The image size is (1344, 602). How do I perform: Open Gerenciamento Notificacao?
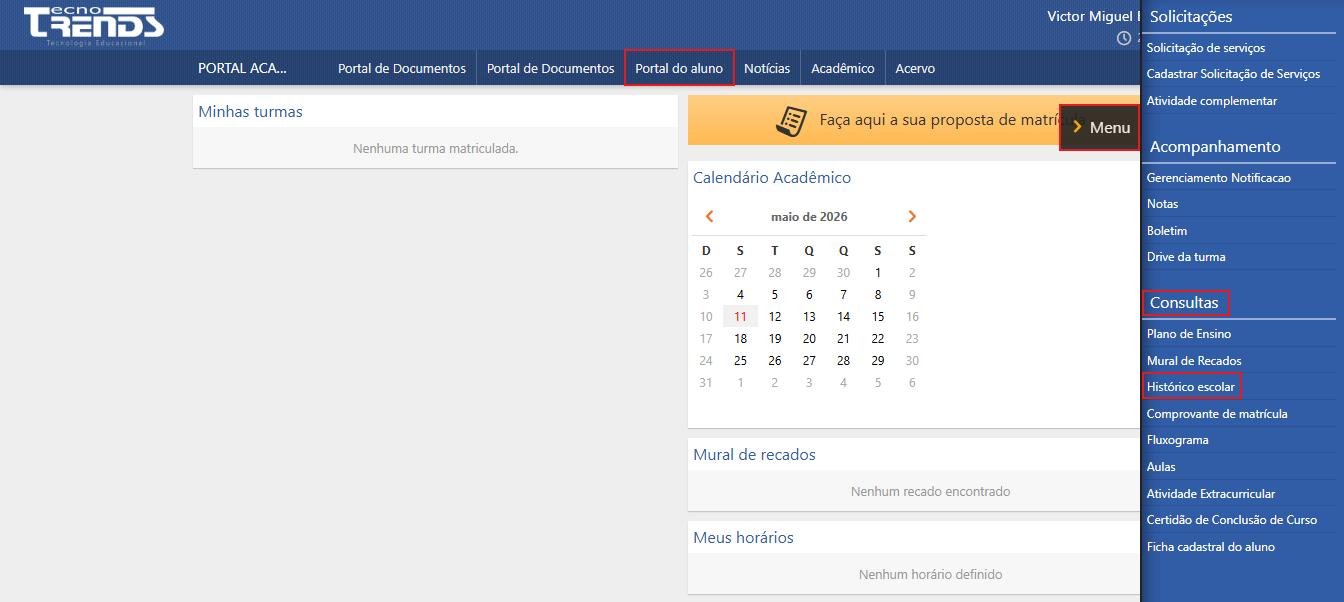[x=1219, y=178]
